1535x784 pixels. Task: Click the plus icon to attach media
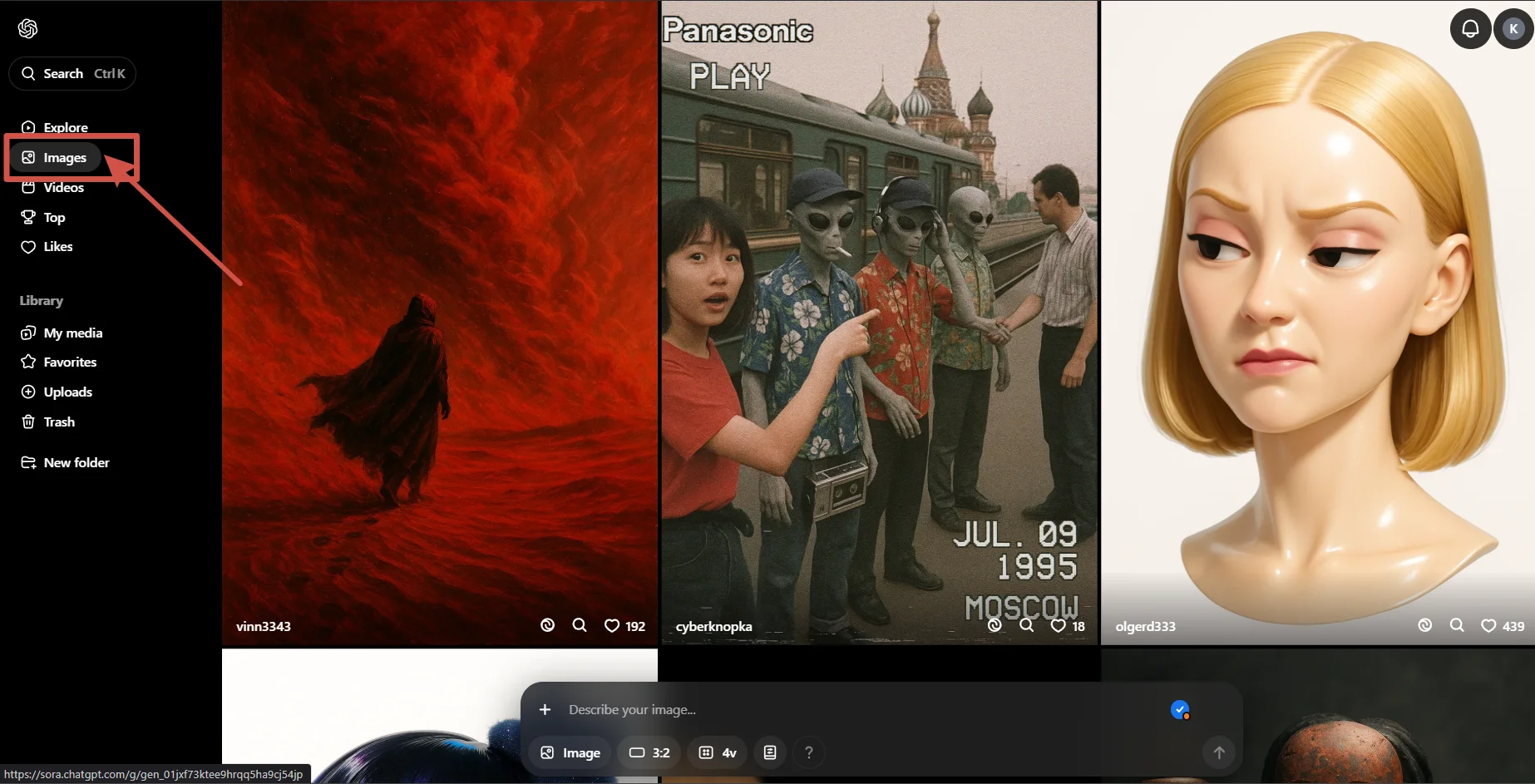545,709
